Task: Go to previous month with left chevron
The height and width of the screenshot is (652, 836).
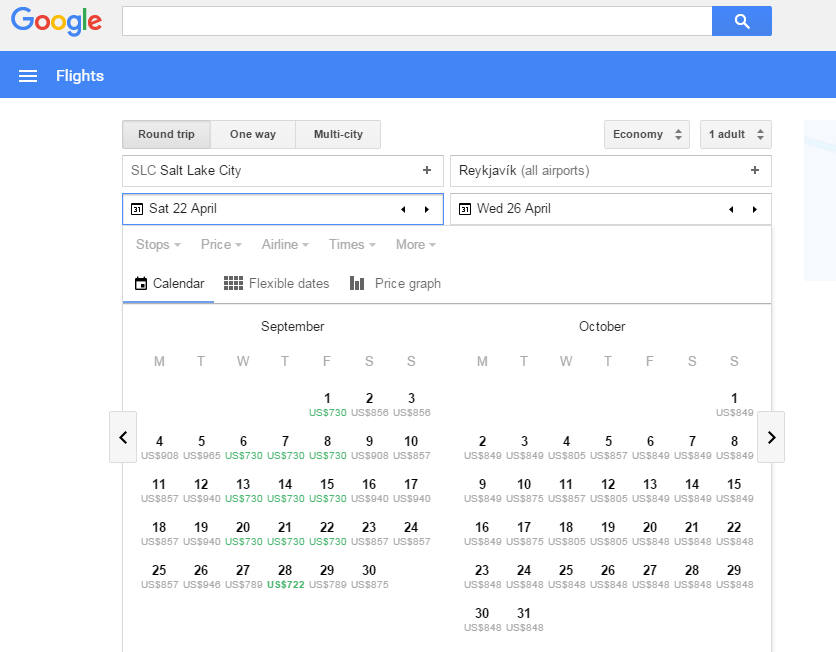Action: pos(123,437)
